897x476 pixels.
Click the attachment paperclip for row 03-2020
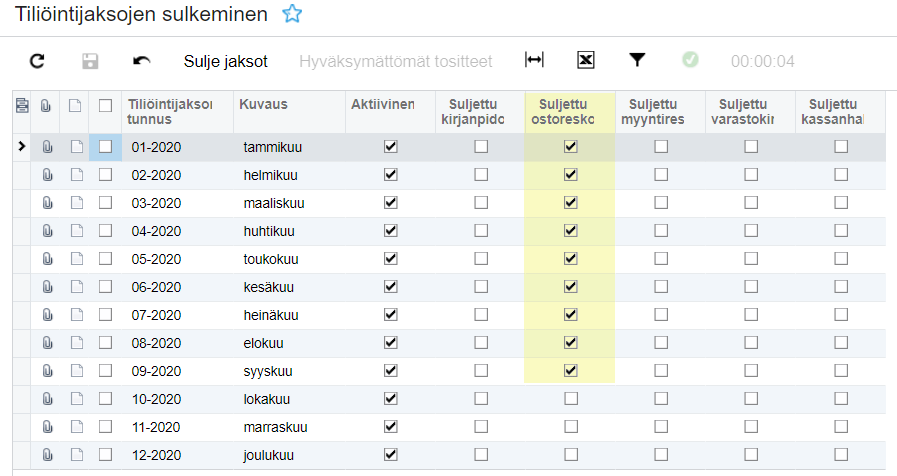pos(46,203)
